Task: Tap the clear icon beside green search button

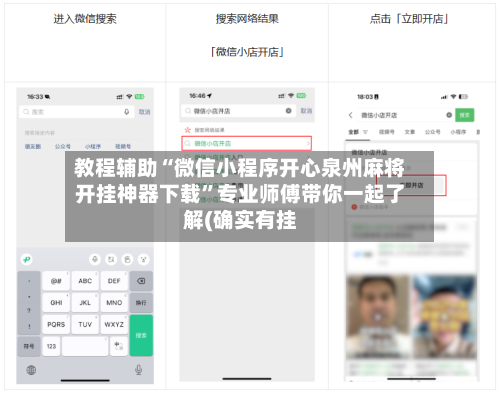Action: point(449,115)
